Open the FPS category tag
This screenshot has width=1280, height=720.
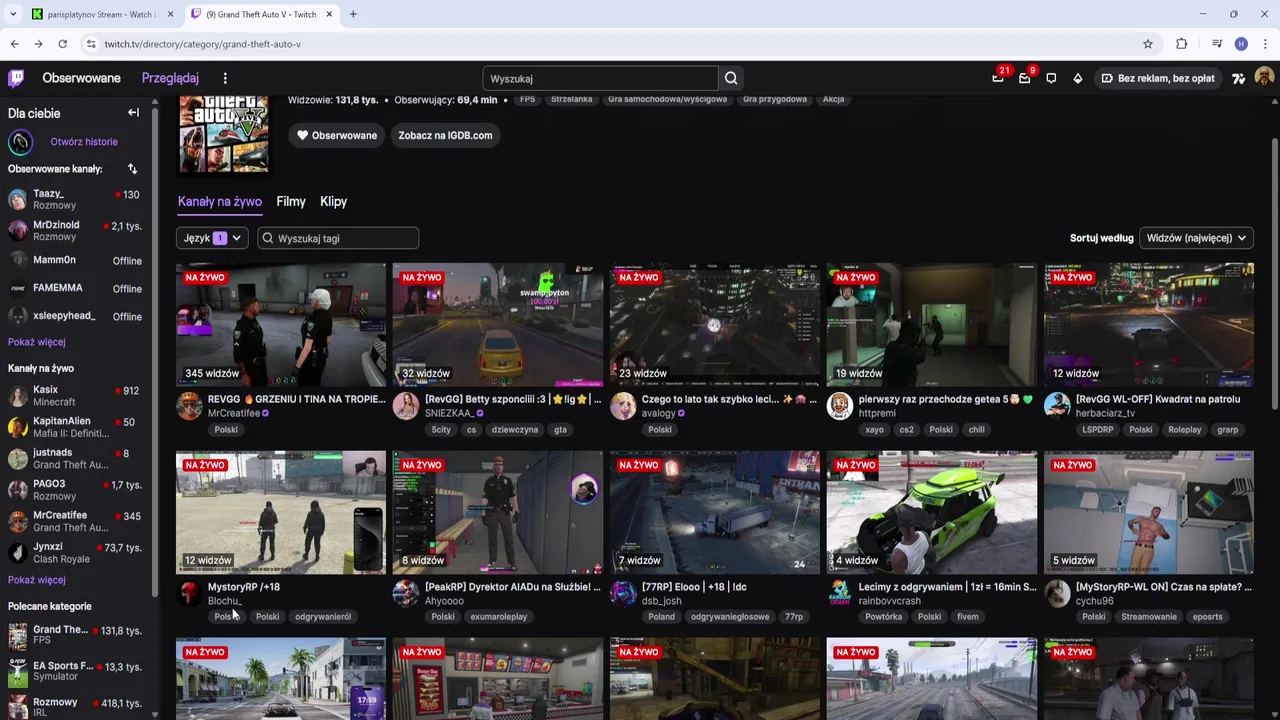(527, 99)
